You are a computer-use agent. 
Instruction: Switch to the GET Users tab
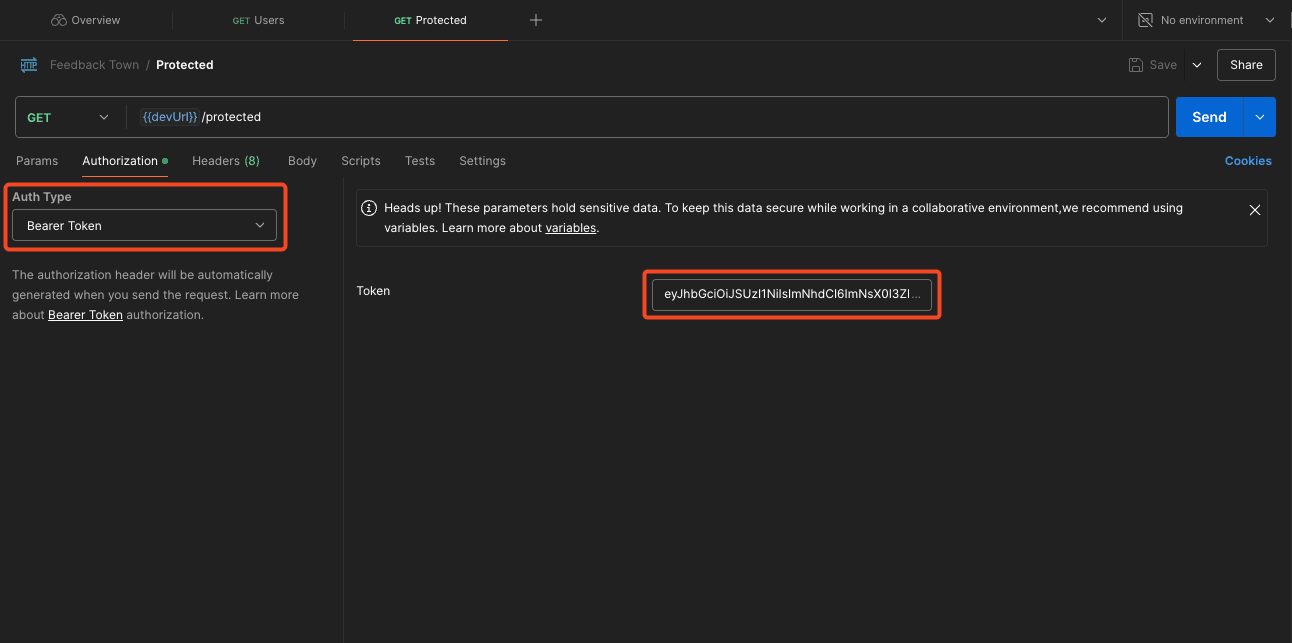258,20
